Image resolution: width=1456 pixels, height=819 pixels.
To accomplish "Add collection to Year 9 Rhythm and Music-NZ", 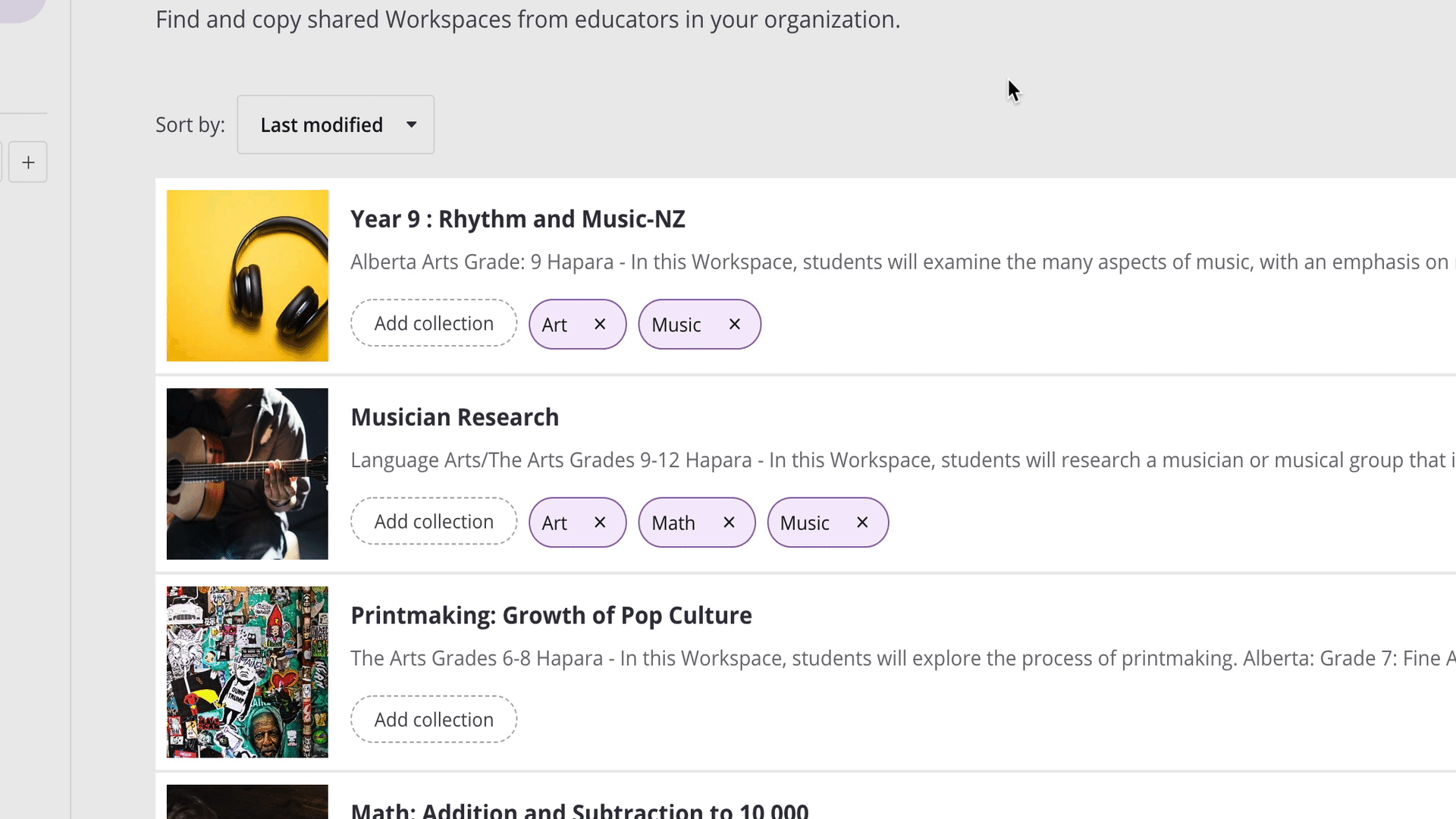I will (x=433, y=323).
